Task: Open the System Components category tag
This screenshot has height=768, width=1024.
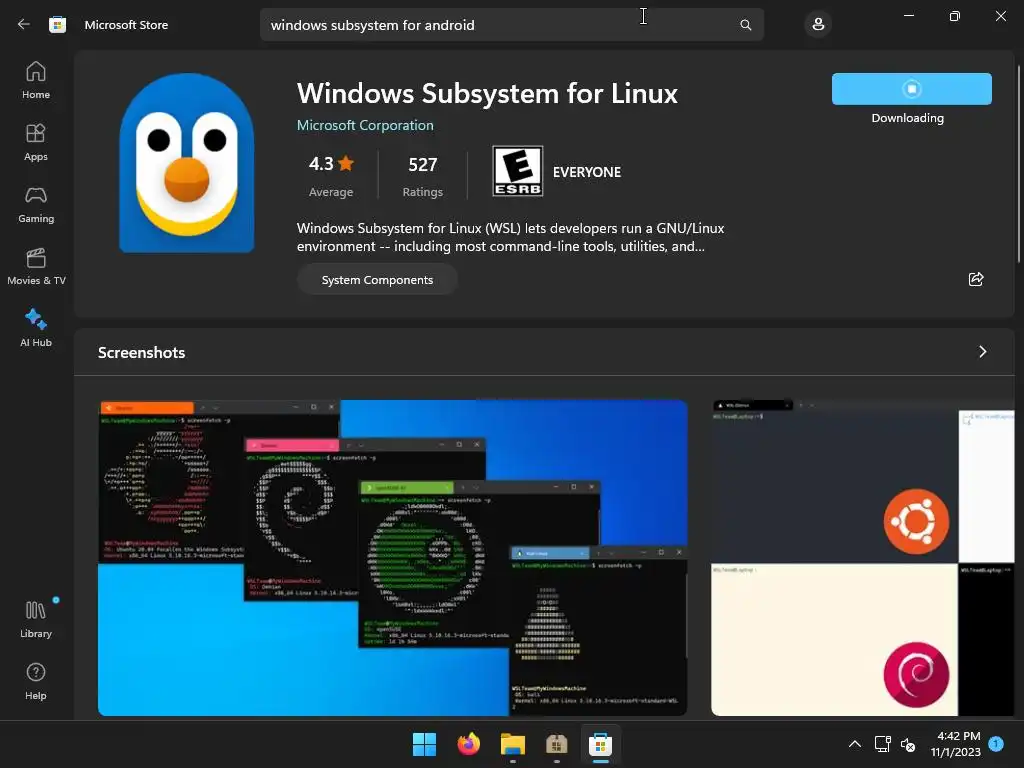Action: click(377, 280)
